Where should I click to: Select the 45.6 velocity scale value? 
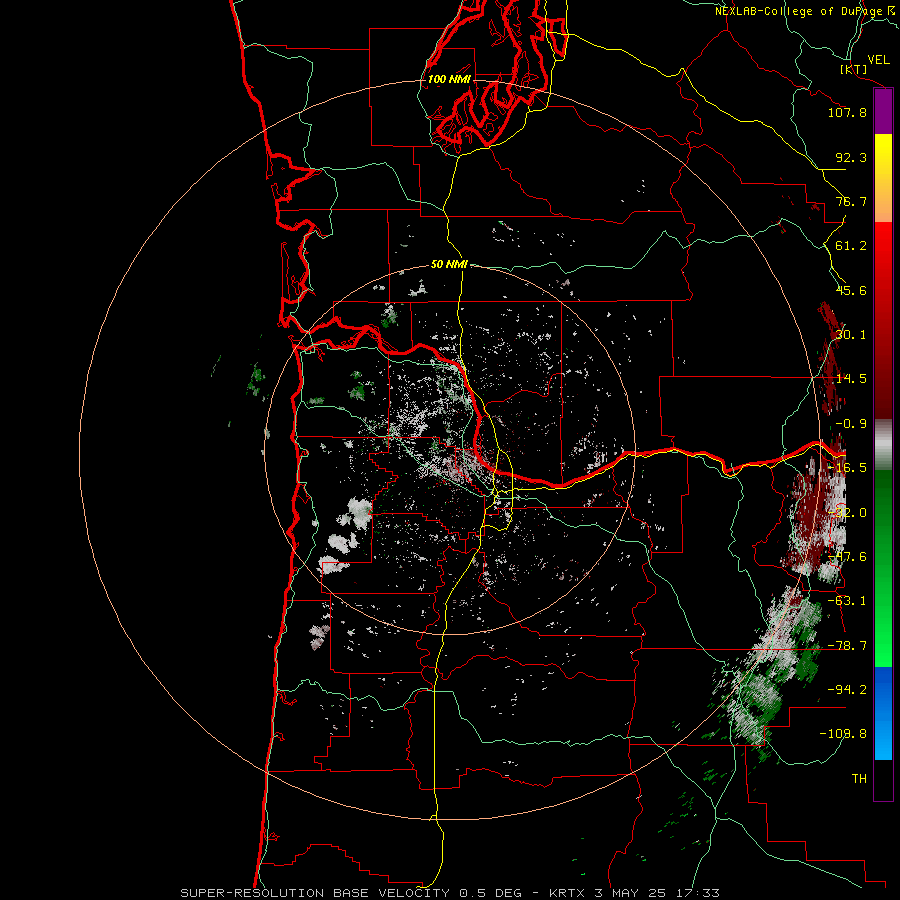pyautogui.click(x=851, y=290)
